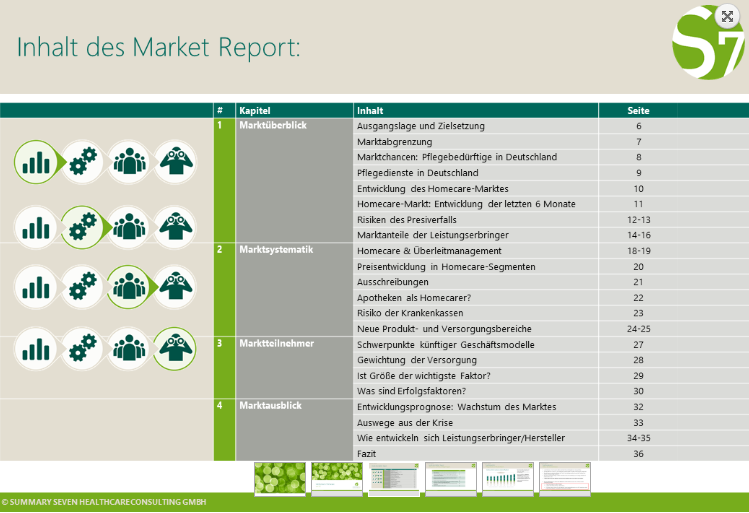Open the green bokeh thumbnail with white title band
This screenshot has height=513, width=749.
point(337,479)
